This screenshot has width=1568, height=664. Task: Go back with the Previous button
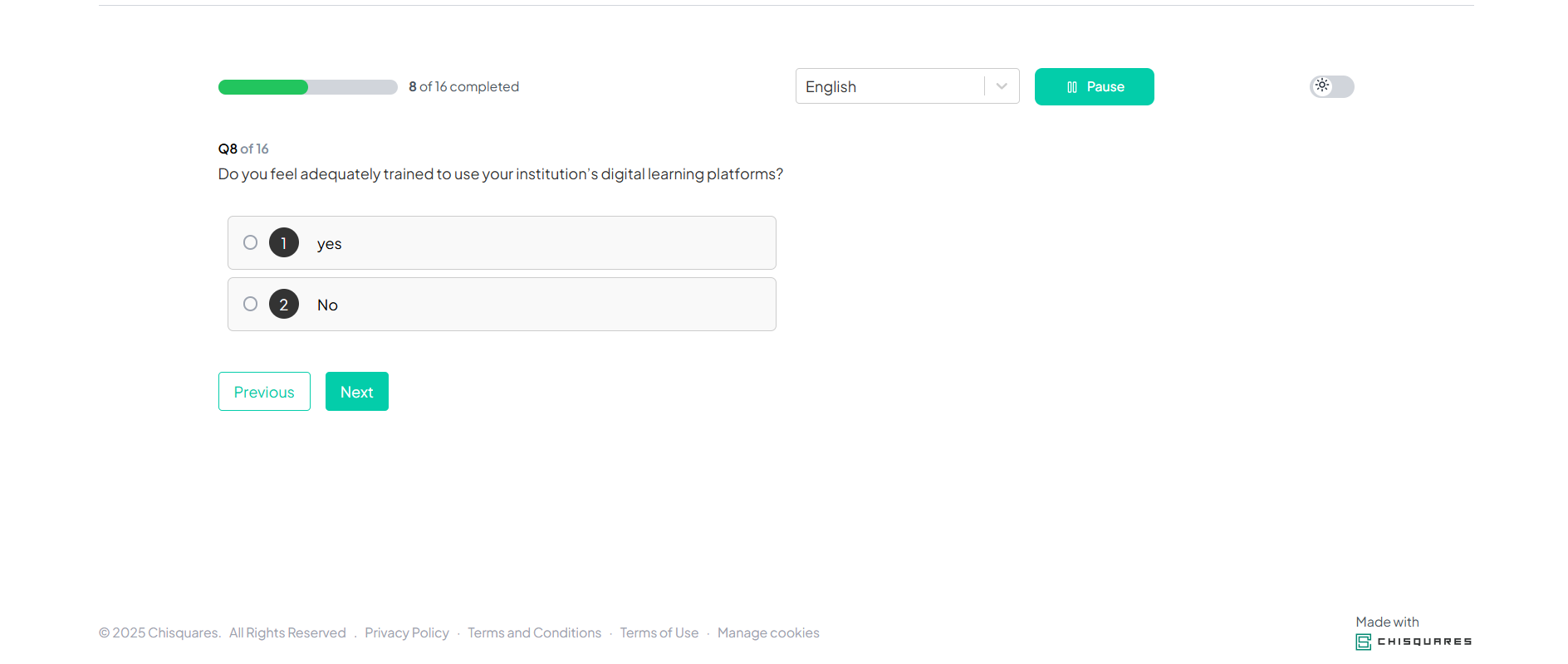pyautogui.click(x=264, y=392)
